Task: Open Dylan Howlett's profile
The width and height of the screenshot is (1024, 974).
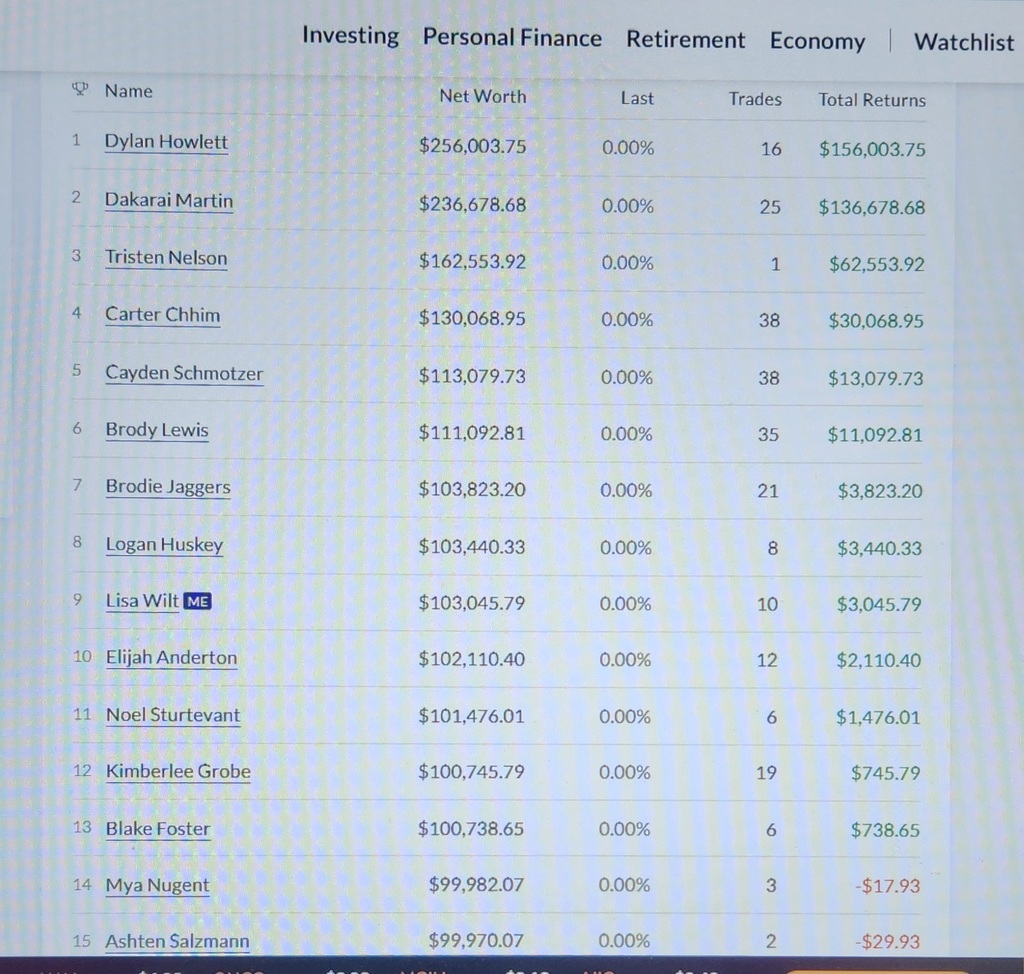Action: (166, 142)
